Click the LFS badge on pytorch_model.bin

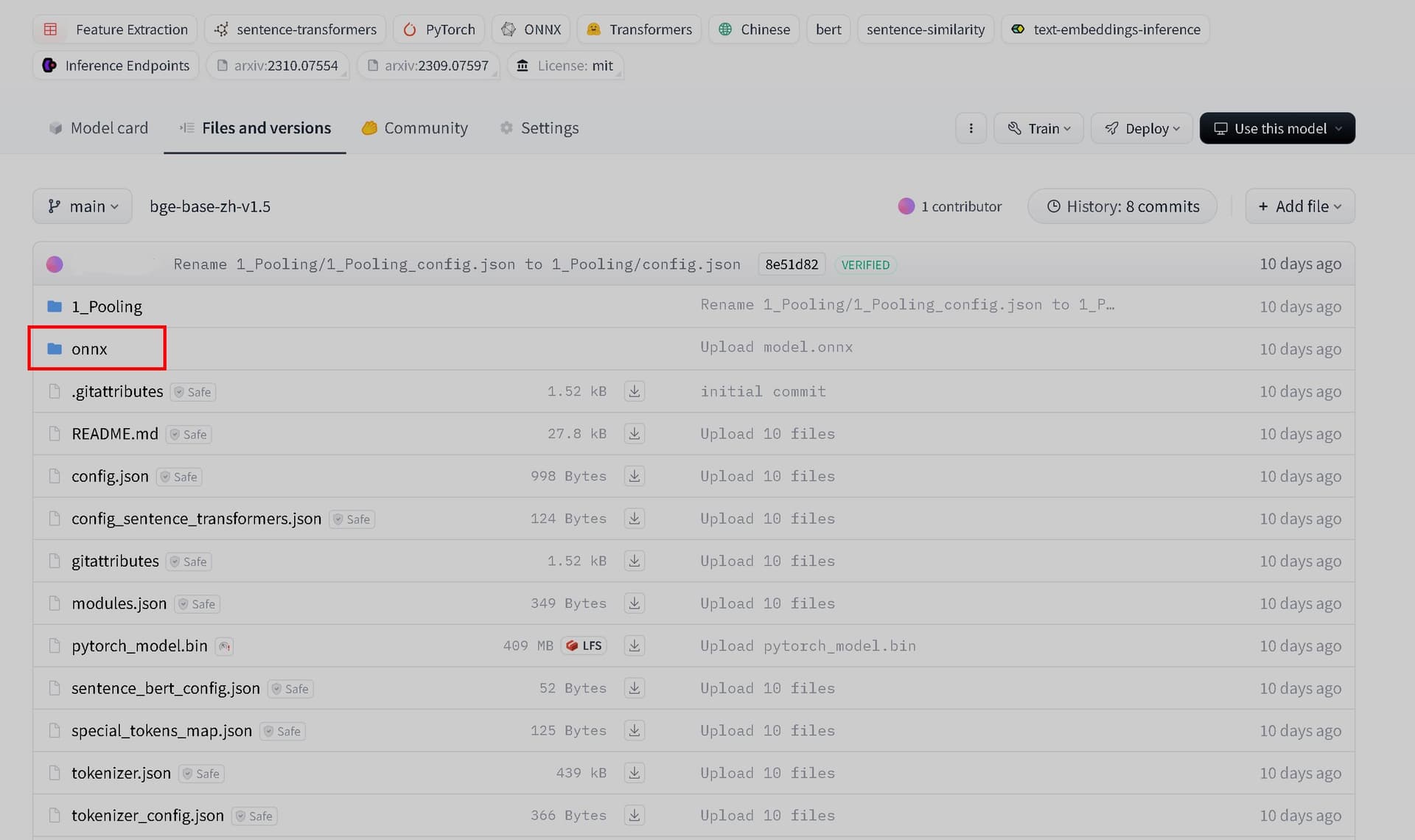pyautogui.click(x=584, y=645)
